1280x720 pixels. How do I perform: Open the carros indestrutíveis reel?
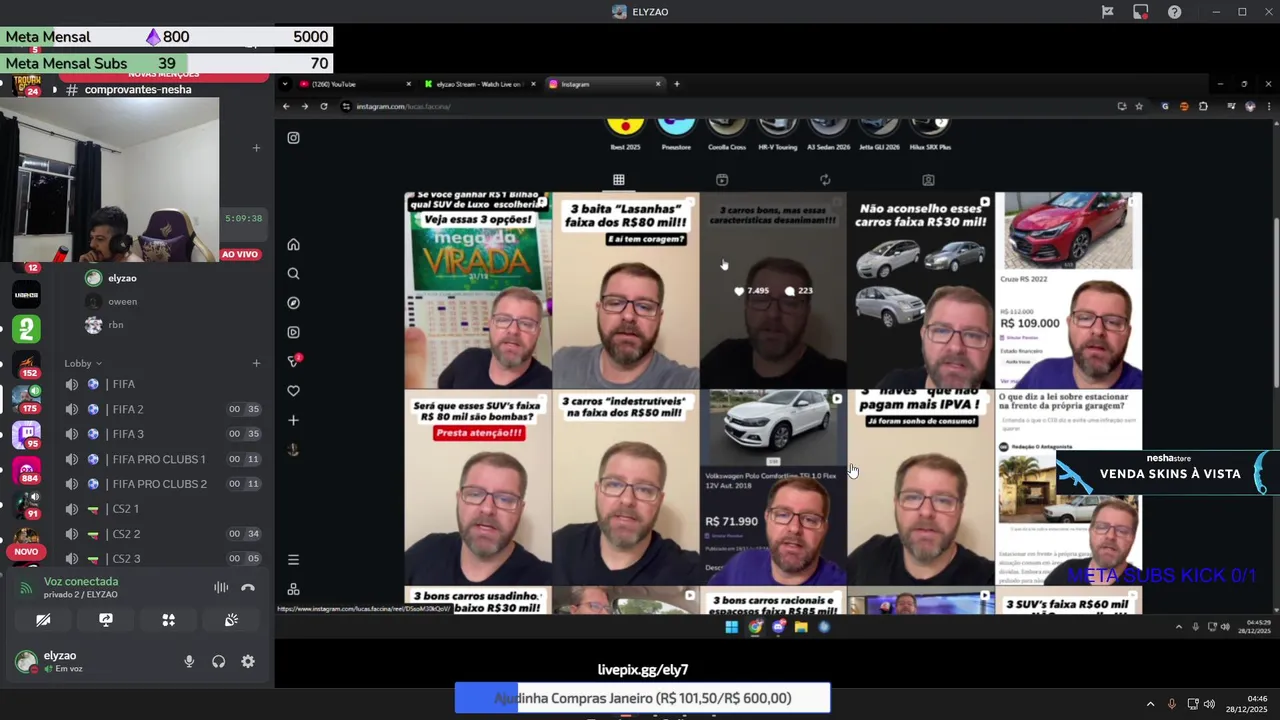tap(626, 487)
